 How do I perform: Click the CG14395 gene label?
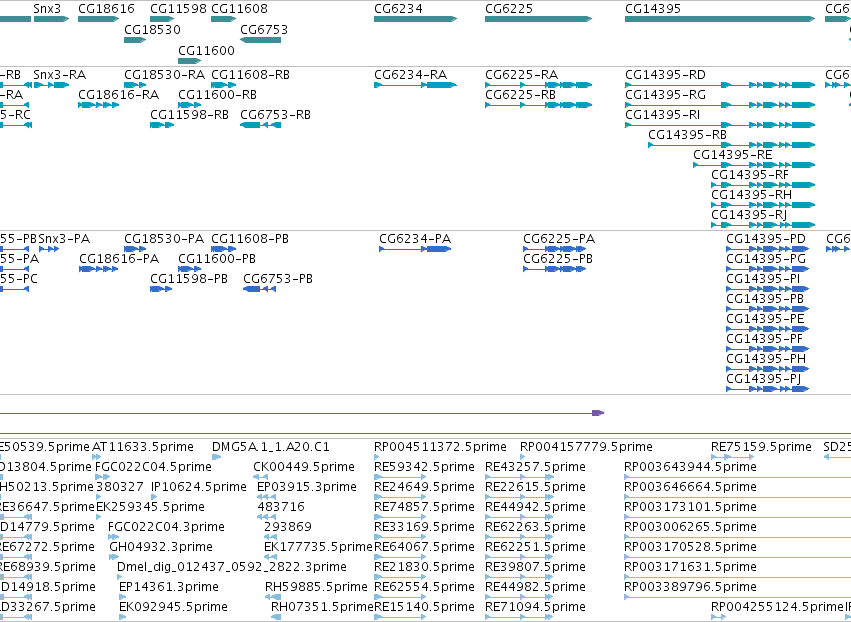pos(653,9)
